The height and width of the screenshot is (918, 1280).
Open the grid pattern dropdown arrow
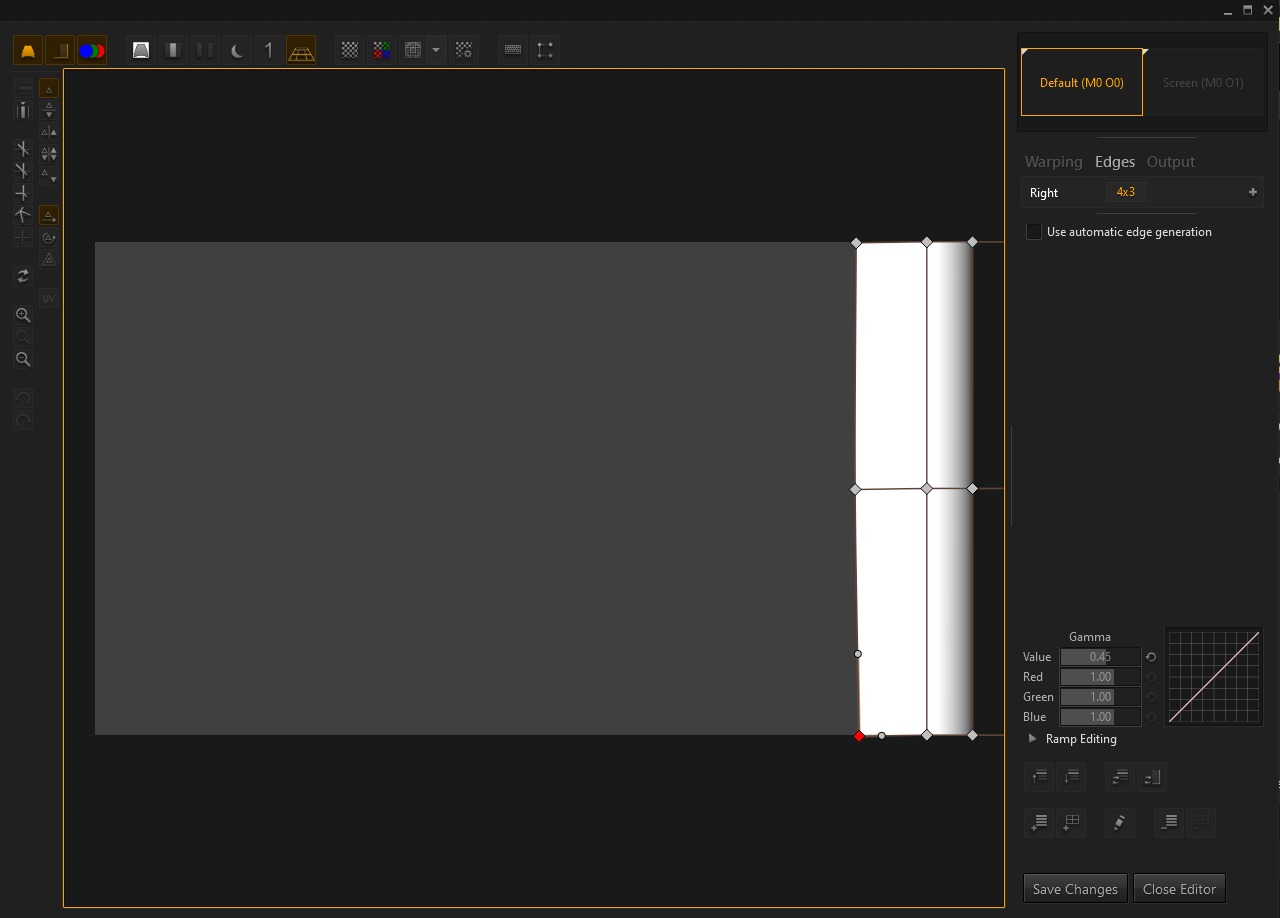436,50
